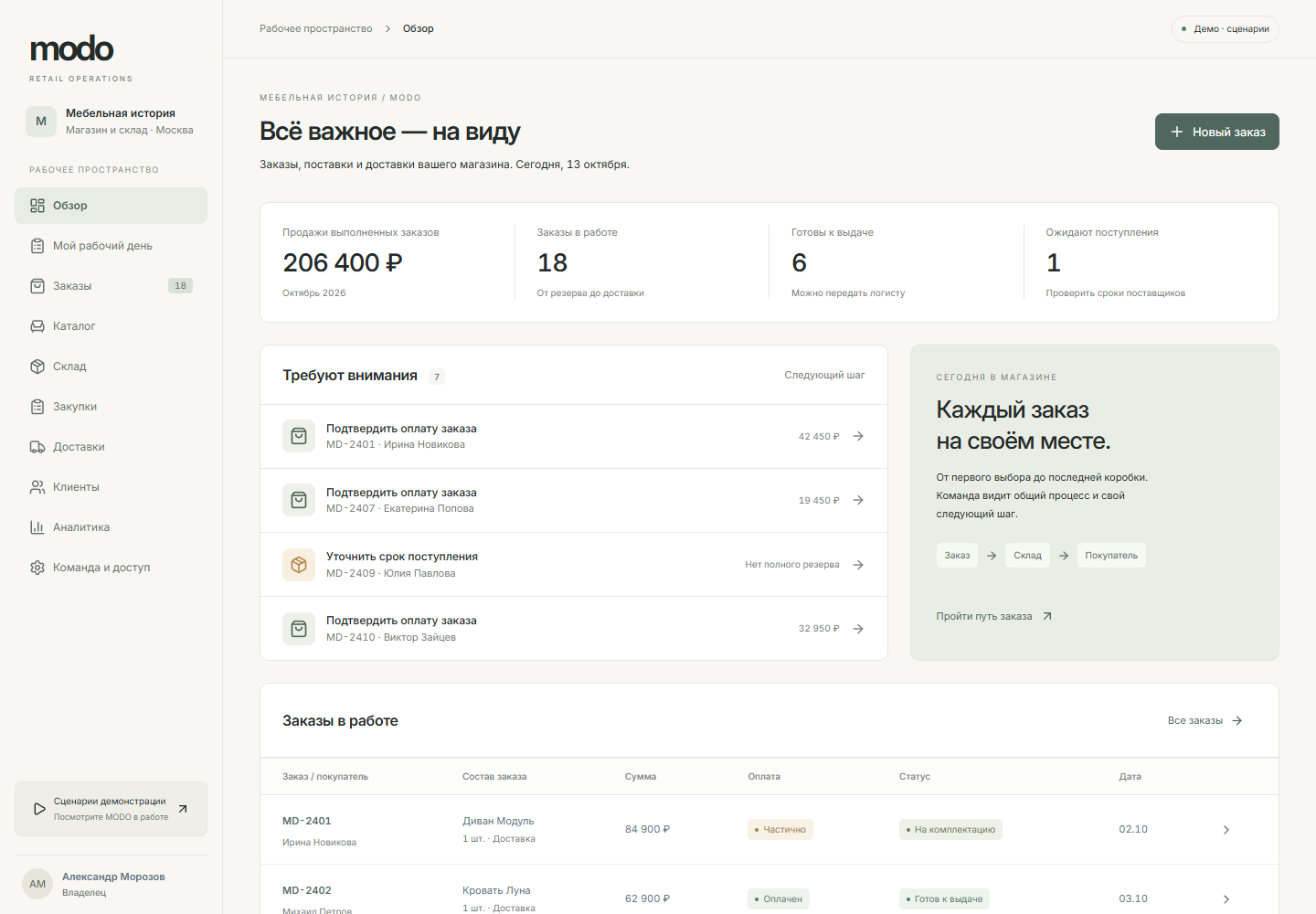Open the Заказы menu item
The height and width of the screenshot is (914, 1316).
pos(111,286)
